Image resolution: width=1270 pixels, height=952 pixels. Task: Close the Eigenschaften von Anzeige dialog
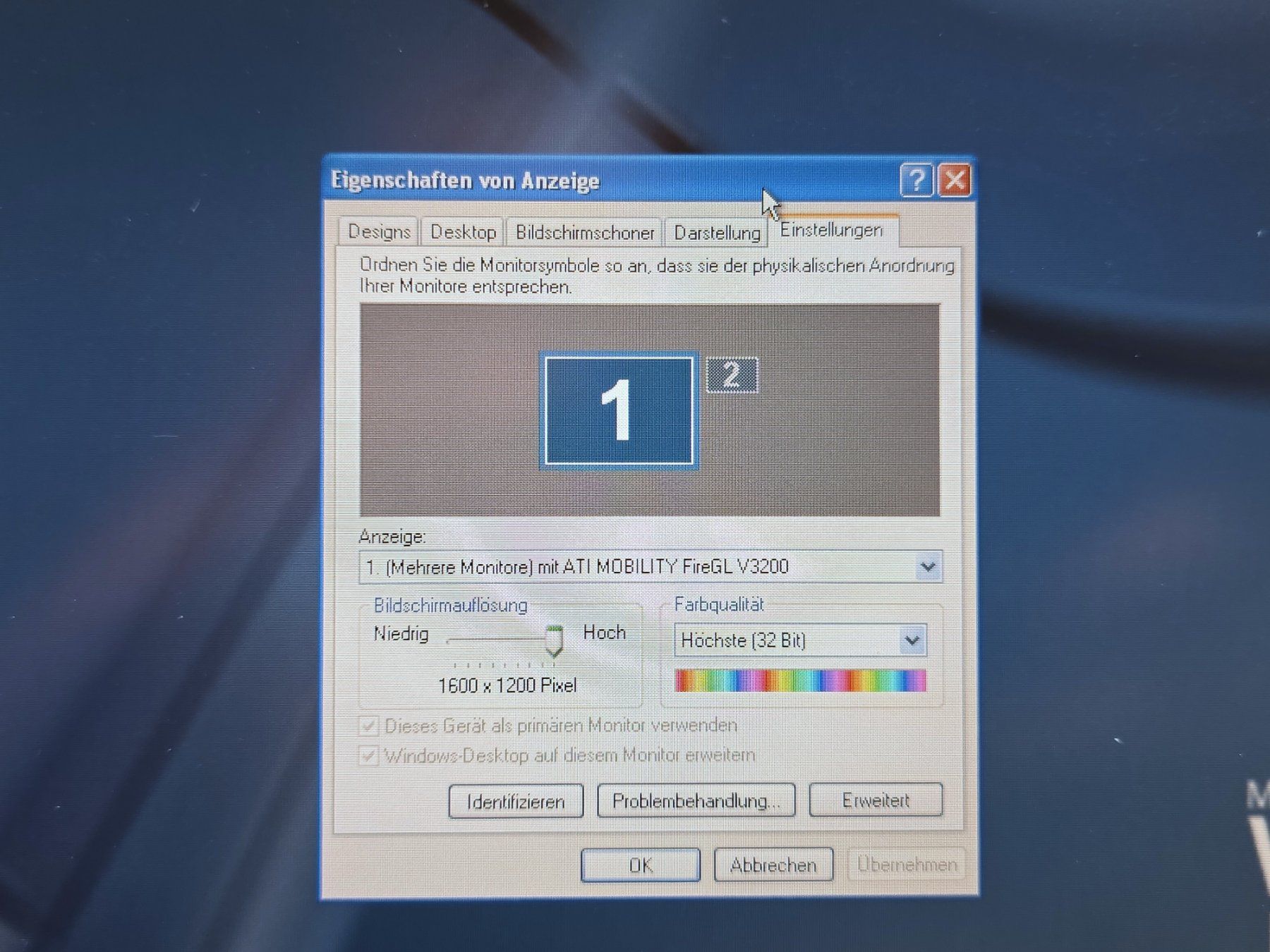[x=955, y=181]
